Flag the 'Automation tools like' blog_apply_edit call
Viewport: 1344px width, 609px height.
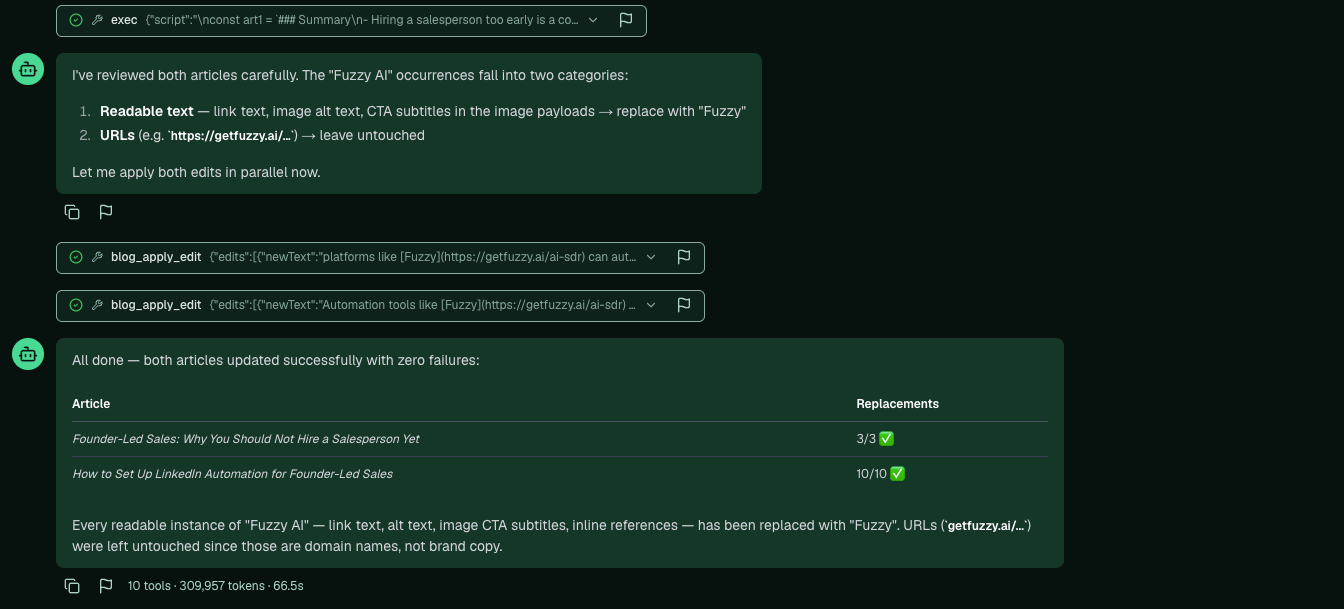pyautogui.click(x=684, y=305)
